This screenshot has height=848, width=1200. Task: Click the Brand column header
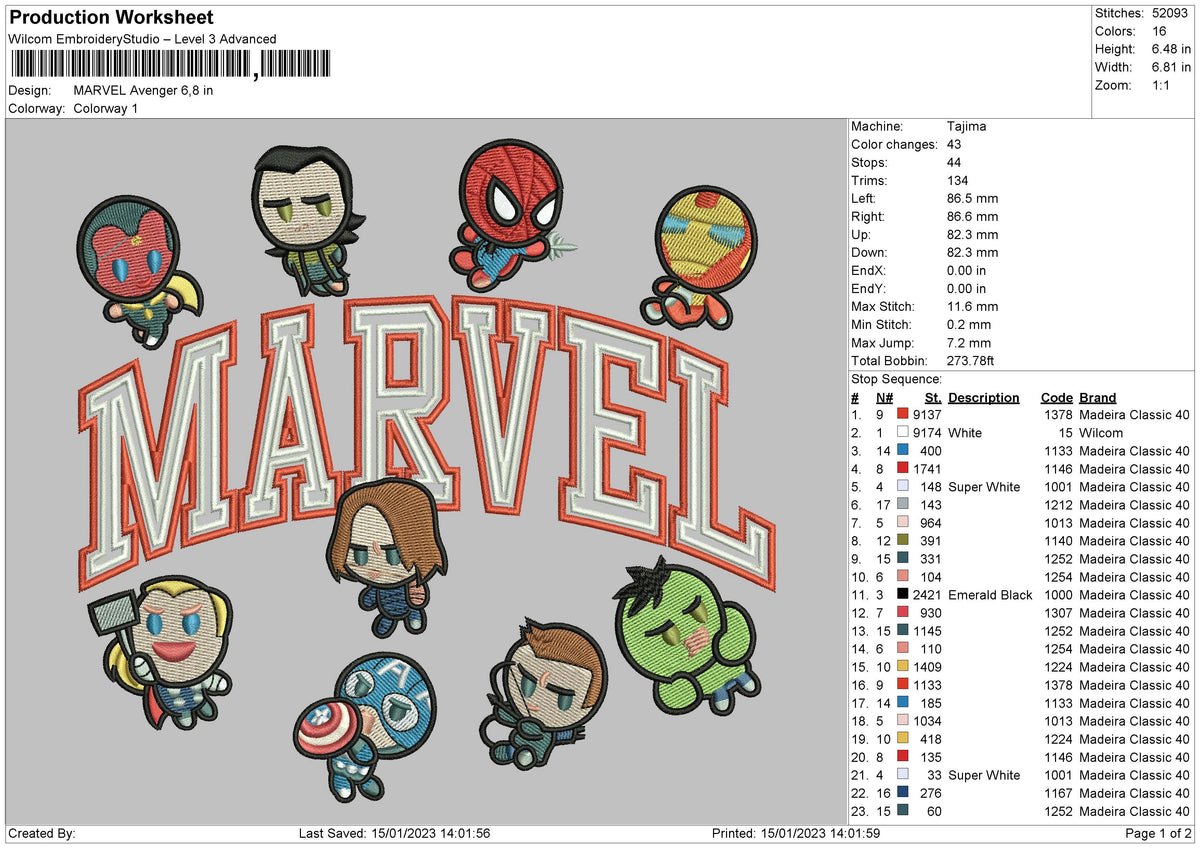point(1098,397)
